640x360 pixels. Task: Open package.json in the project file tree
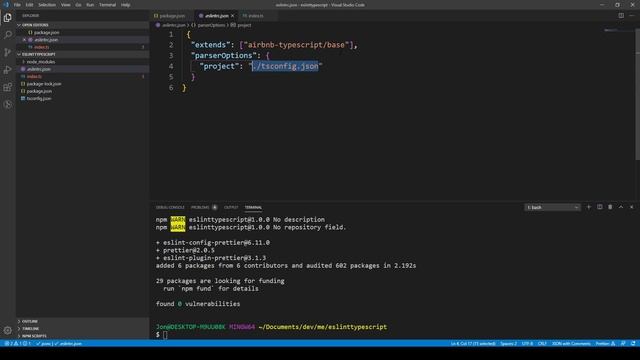click(x=39, y=91)
